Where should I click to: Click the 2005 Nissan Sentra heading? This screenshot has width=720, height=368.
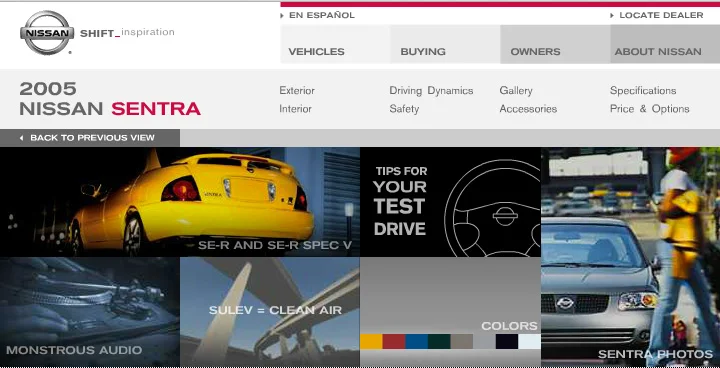[x=110, y=99]
